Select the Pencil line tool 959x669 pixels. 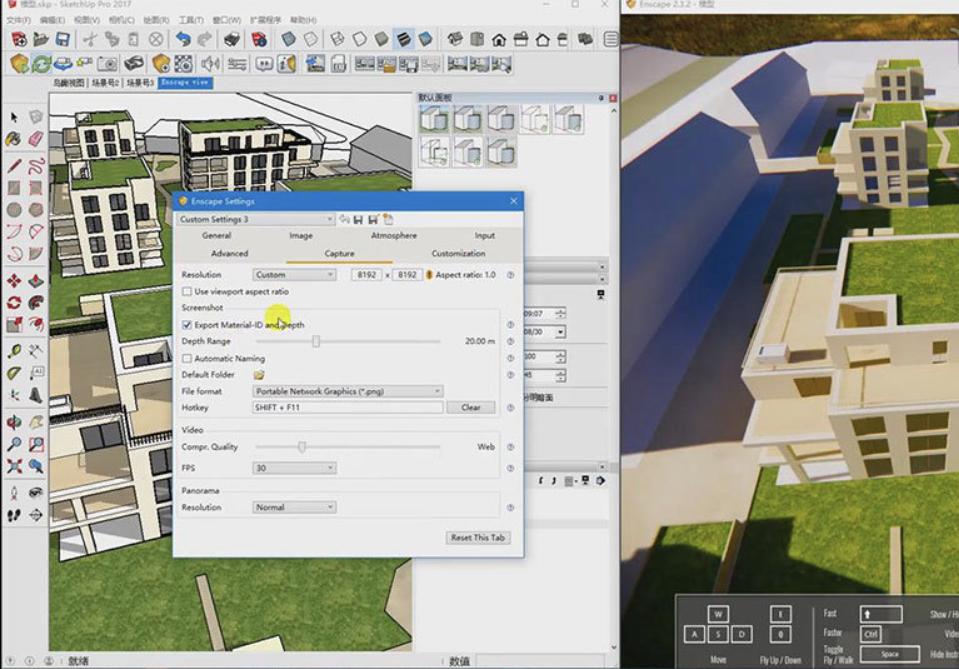tap(14, 165)
